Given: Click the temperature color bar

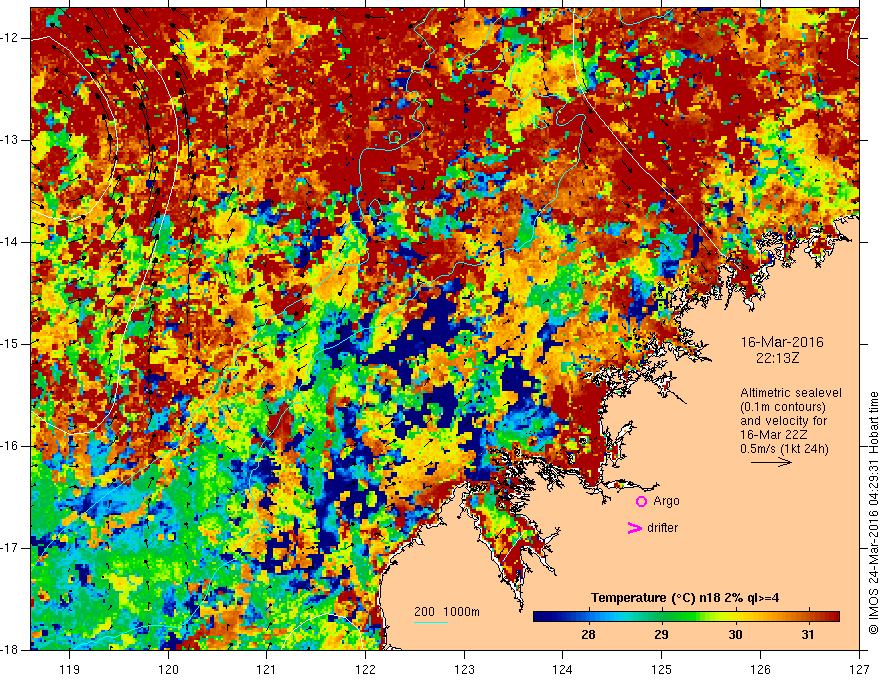Looking at the screenshot, I should [x=686, y=617].
